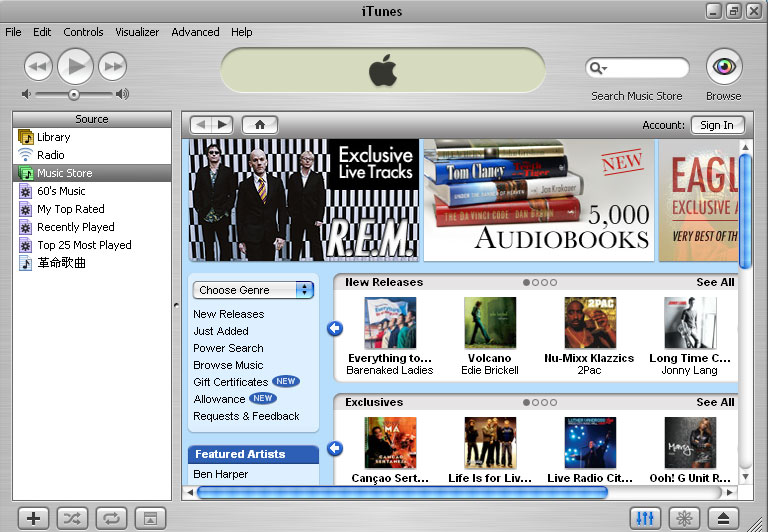The height and width of the screenshot is (532, 768).
Task: Open the Controls menu
Action: (83, 32)
